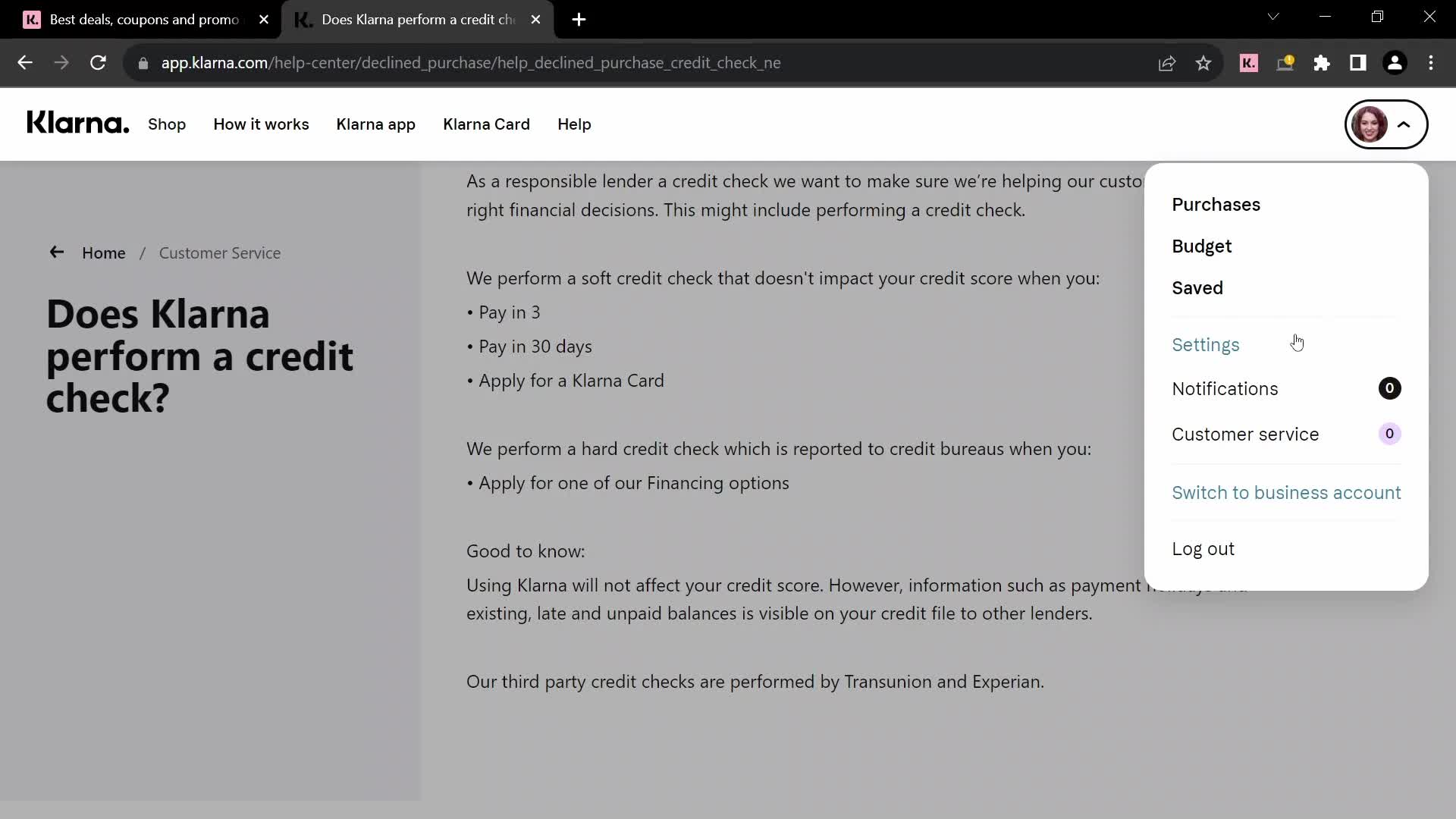Click the Notifications count badge
This screenshot has width=1456, height=819.
(1389, 388)
